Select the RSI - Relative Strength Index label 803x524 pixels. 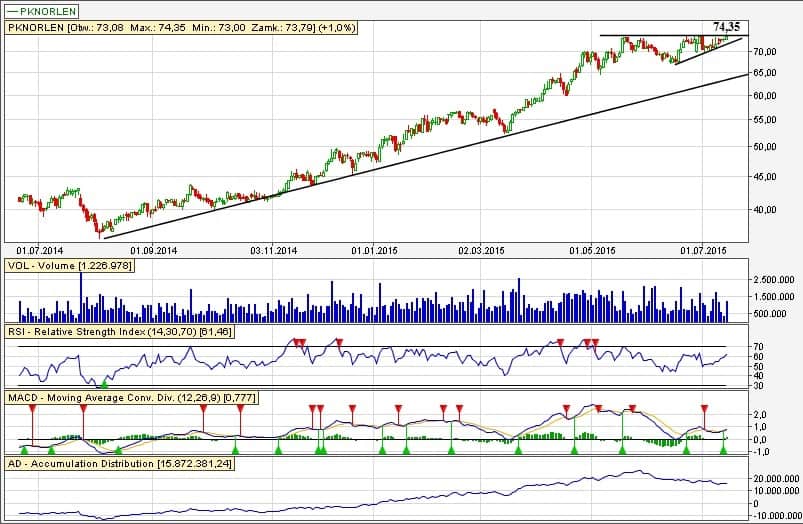click(x=120, y=330)
